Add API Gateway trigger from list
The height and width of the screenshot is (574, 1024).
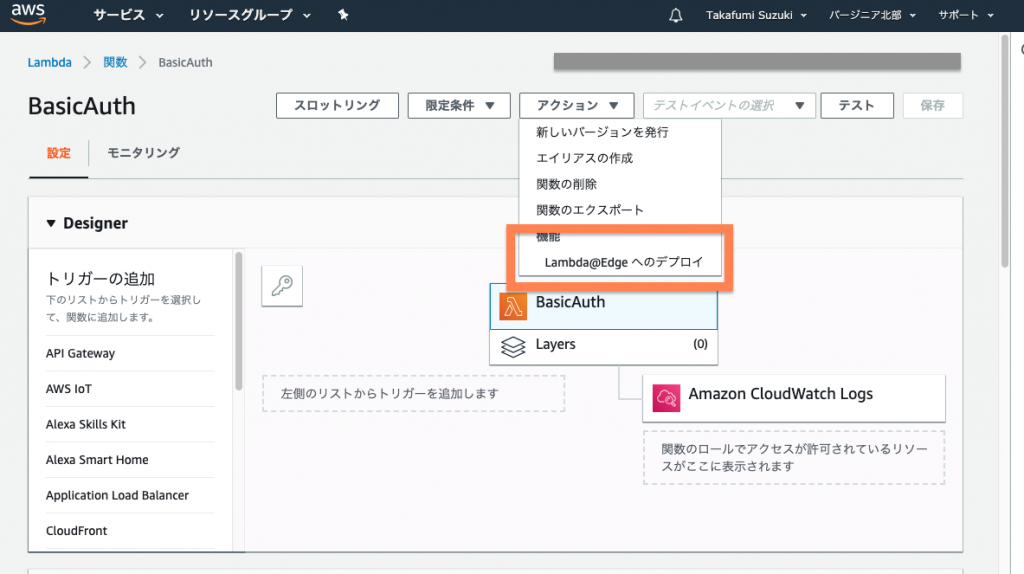(x=80, y=353)
